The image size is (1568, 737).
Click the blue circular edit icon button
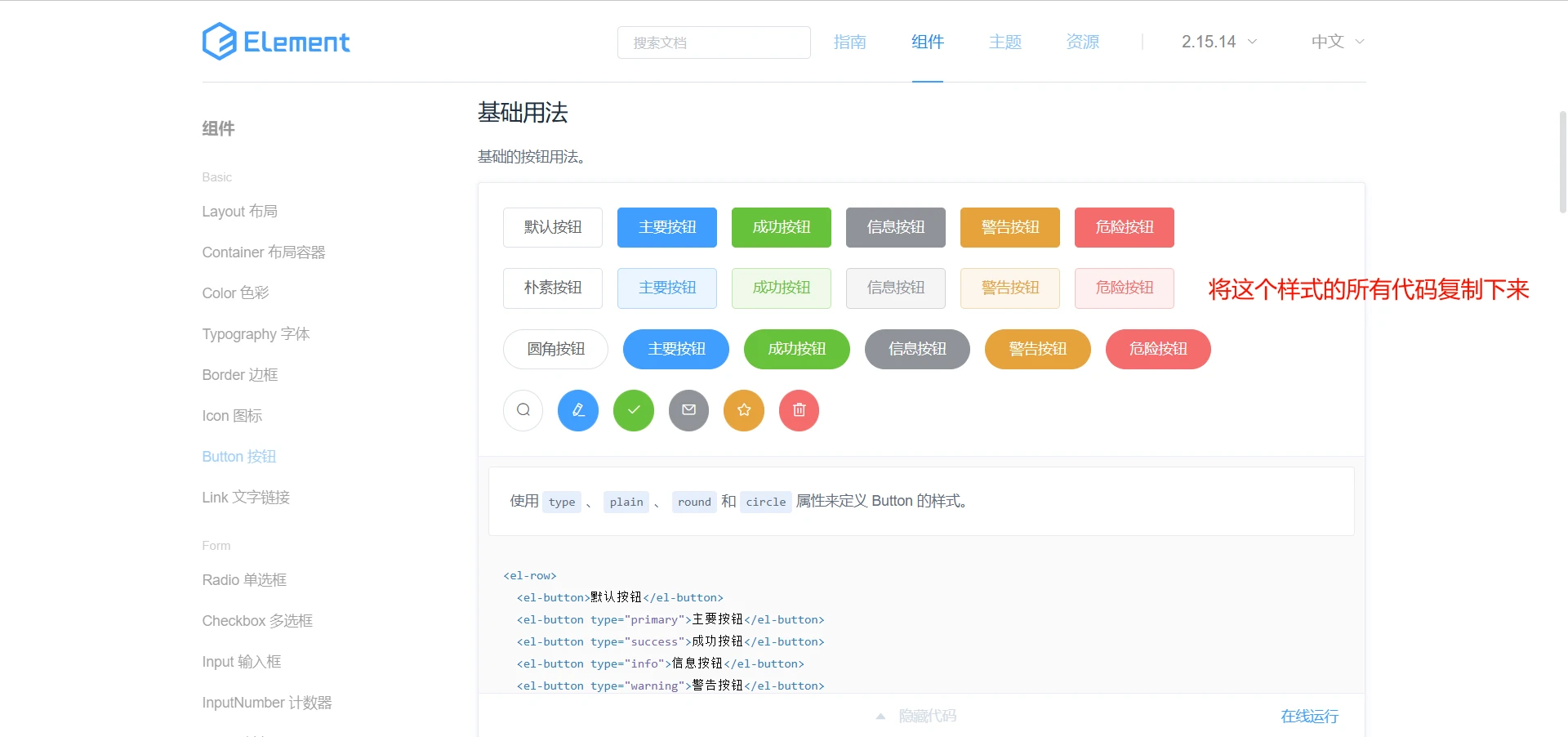click(x=578, y=410)
